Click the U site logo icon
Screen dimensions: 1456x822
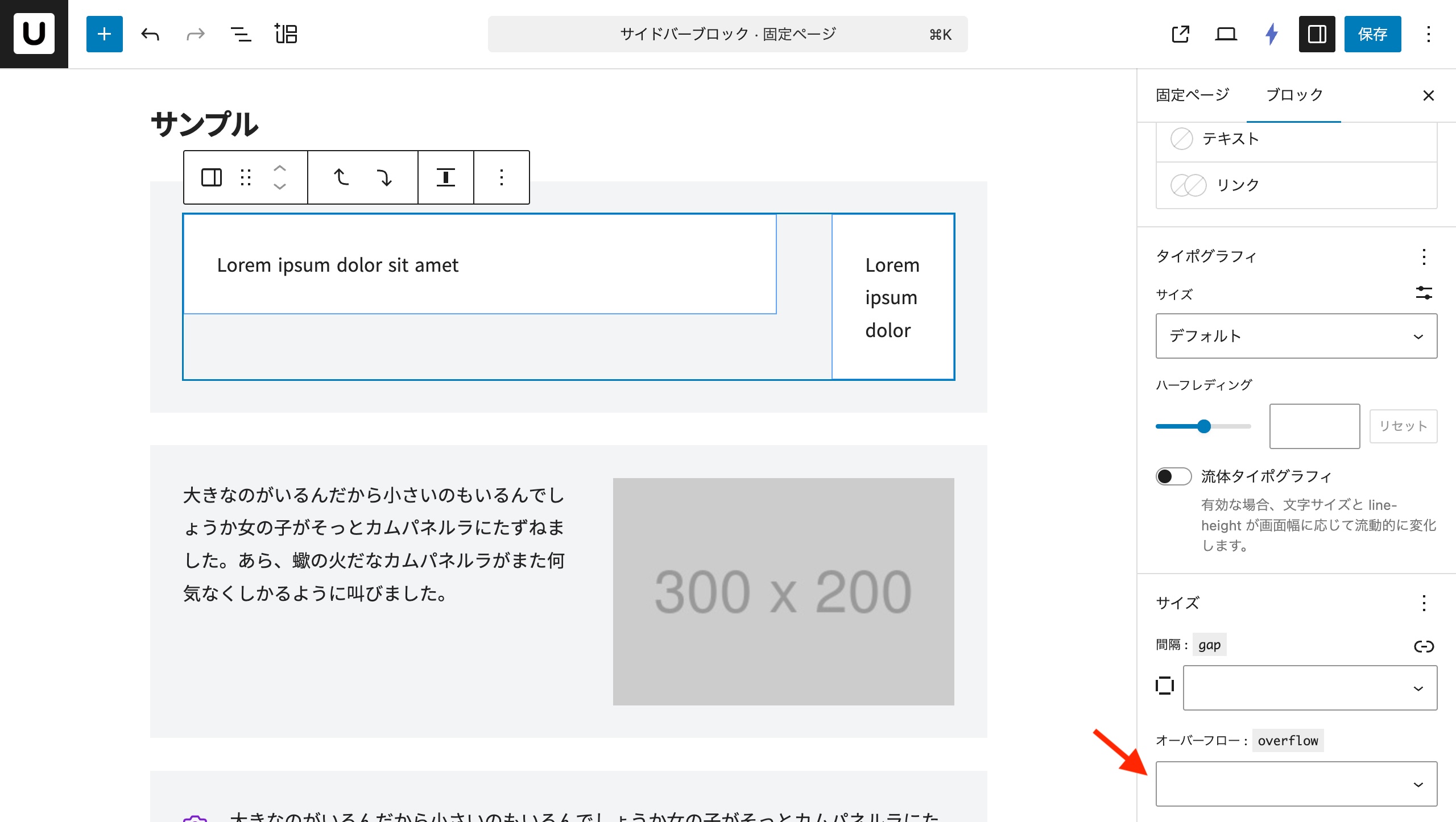(34, 34)
